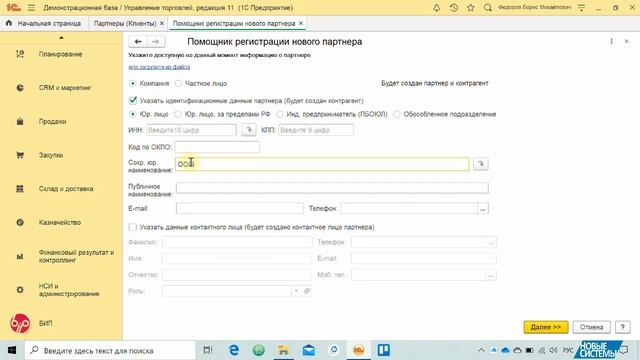Click the КПП input field

(316, 130)
